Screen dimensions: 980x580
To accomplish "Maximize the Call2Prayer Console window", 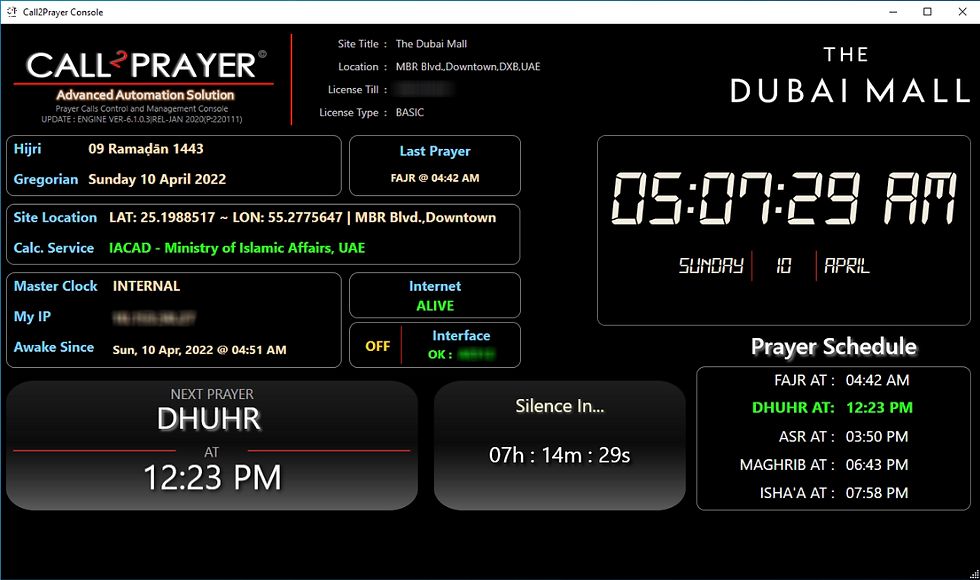I will [928, 12].
